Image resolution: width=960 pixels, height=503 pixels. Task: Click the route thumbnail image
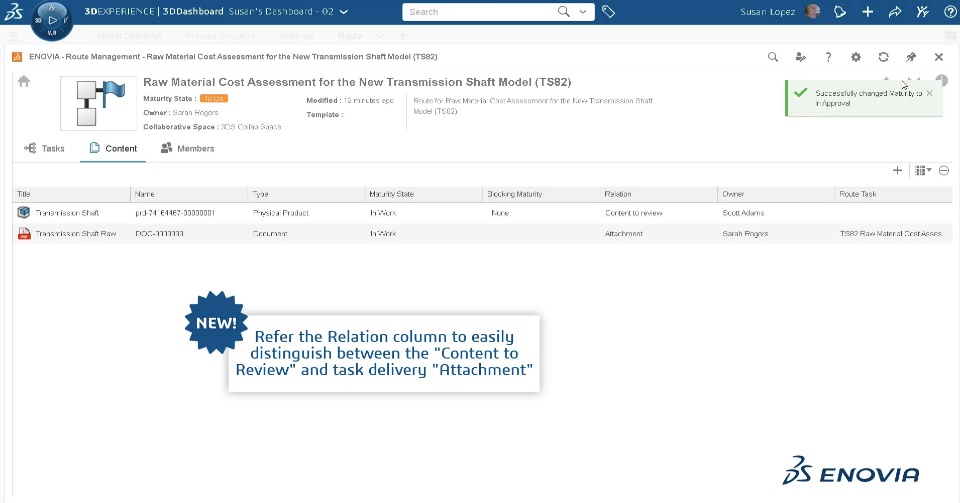click(x=99, y=103)
